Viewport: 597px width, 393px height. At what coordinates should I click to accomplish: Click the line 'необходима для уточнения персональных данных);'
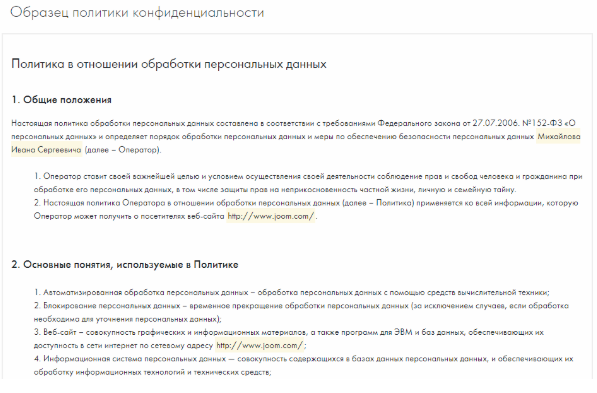pyautogui.click(x=128, y=319)
